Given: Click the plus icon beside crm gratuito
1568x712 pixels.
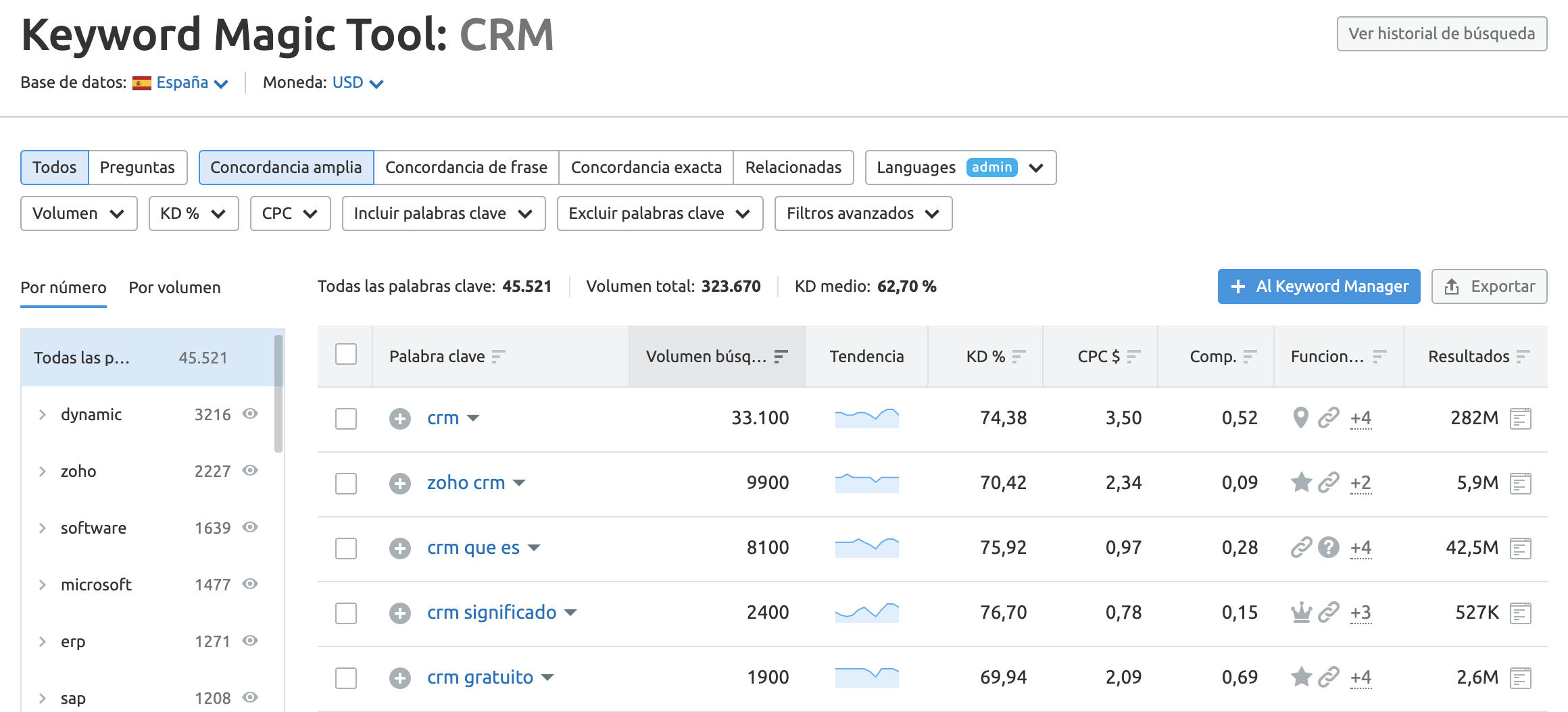Looking at the screenshot, I should pos(399,678).
